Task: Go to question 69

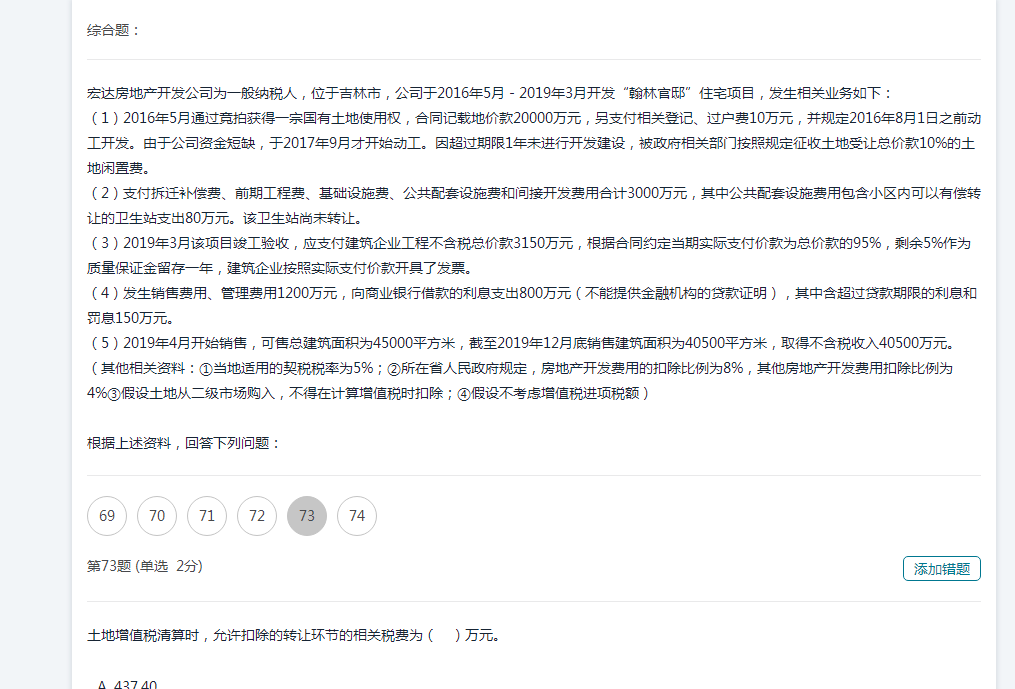Action: (x=107, y=516)
